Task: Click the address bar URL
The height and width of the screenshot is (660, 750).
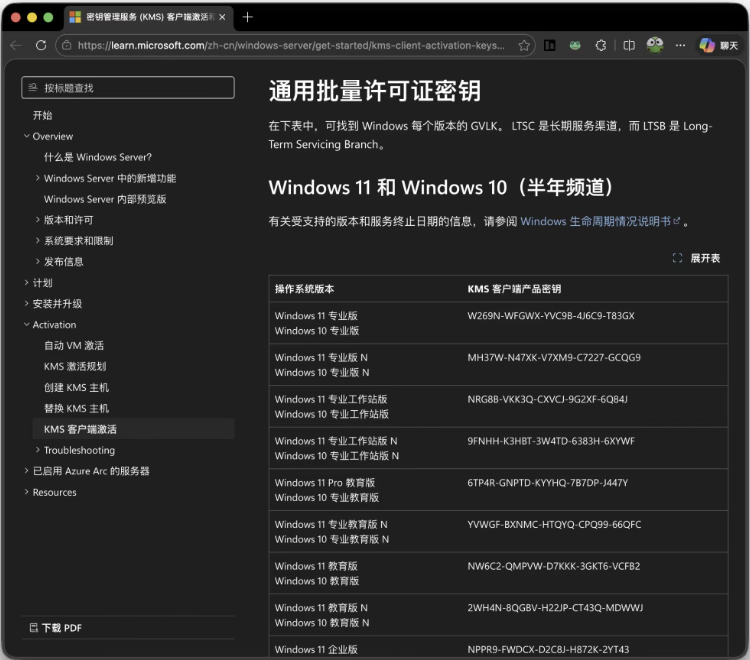Action: click(291, 45)
